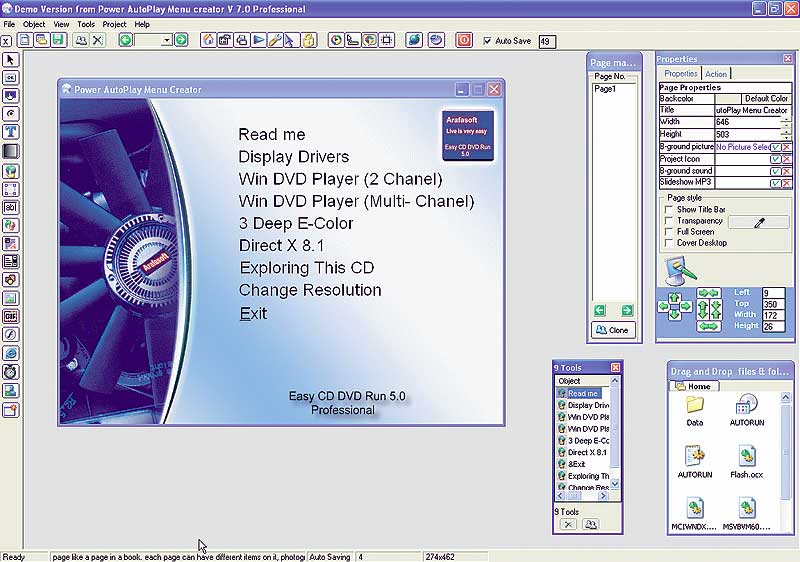Click the Default Color button

tap(766, 98)
